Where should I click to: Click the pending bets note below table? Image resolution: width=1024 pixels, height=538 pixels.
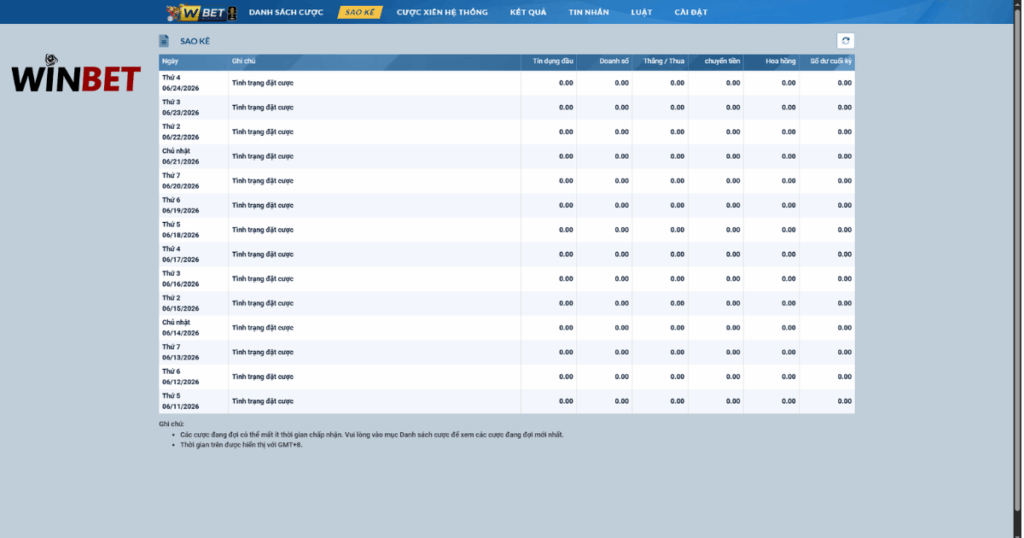372,435
